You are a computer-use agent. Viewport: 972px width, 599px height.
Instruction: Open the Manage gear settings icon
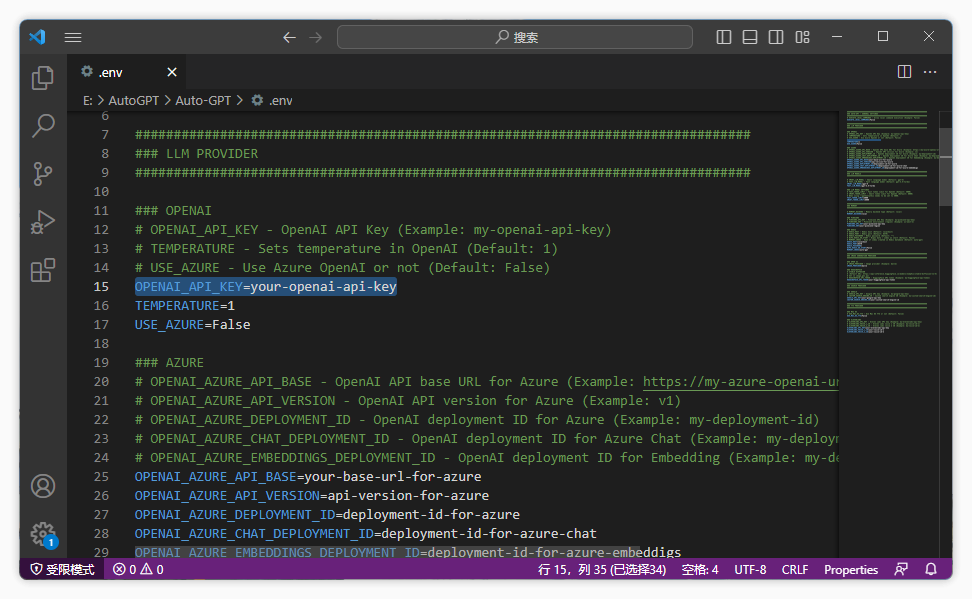(43, 534)
